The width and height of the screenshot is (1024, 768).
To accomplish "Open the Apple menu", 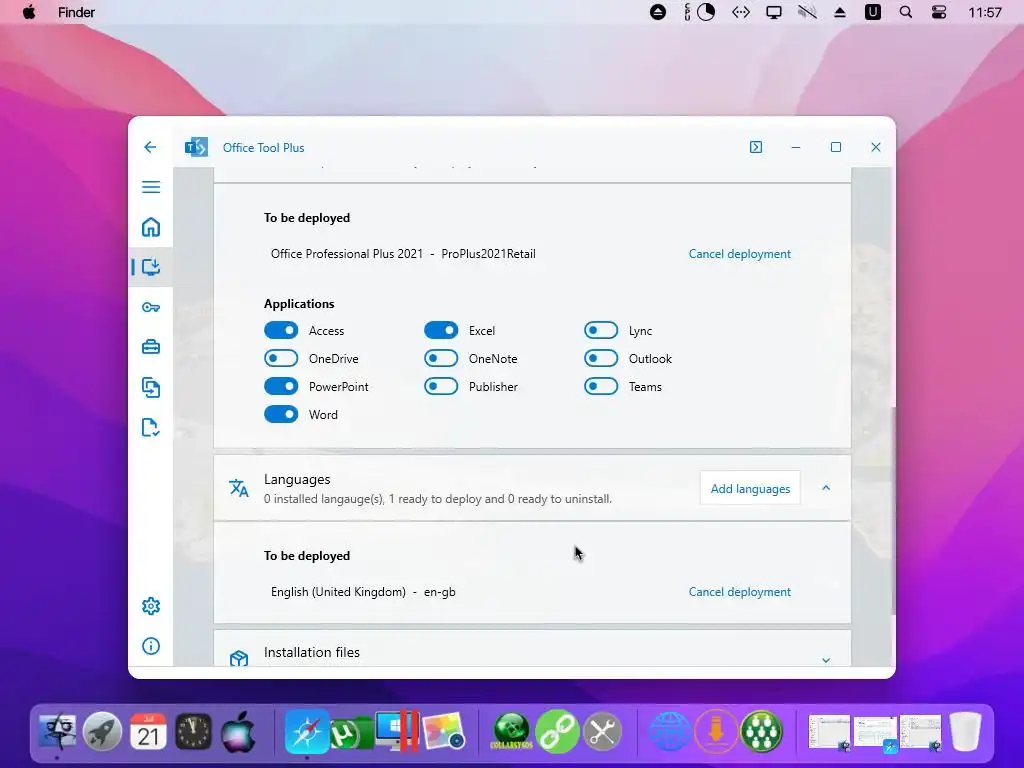I will [29, 12].
